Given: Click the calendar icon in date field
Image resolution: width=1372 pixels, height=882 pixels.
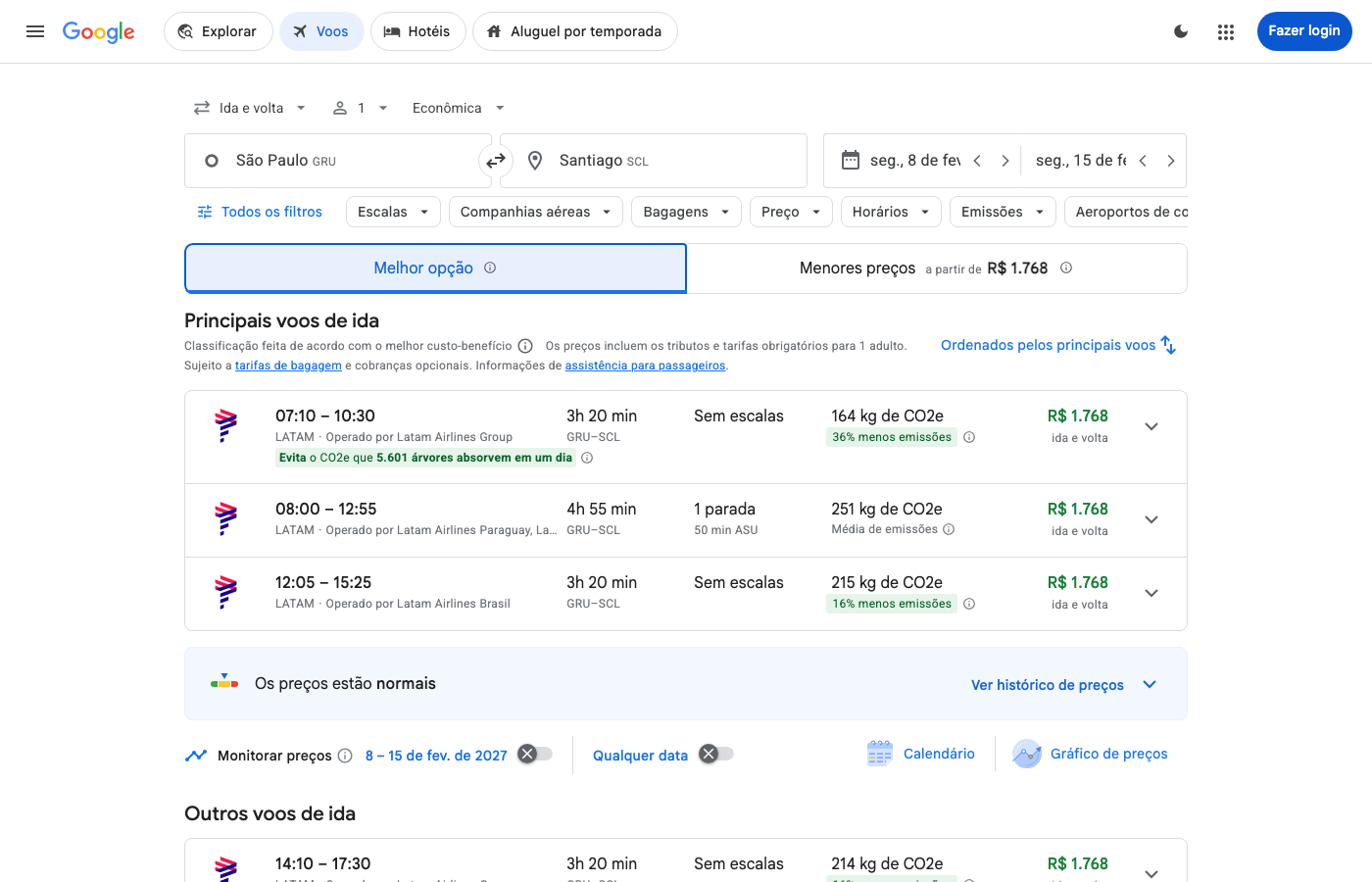Looking at the screenshot, I should (x=851, y=160).
